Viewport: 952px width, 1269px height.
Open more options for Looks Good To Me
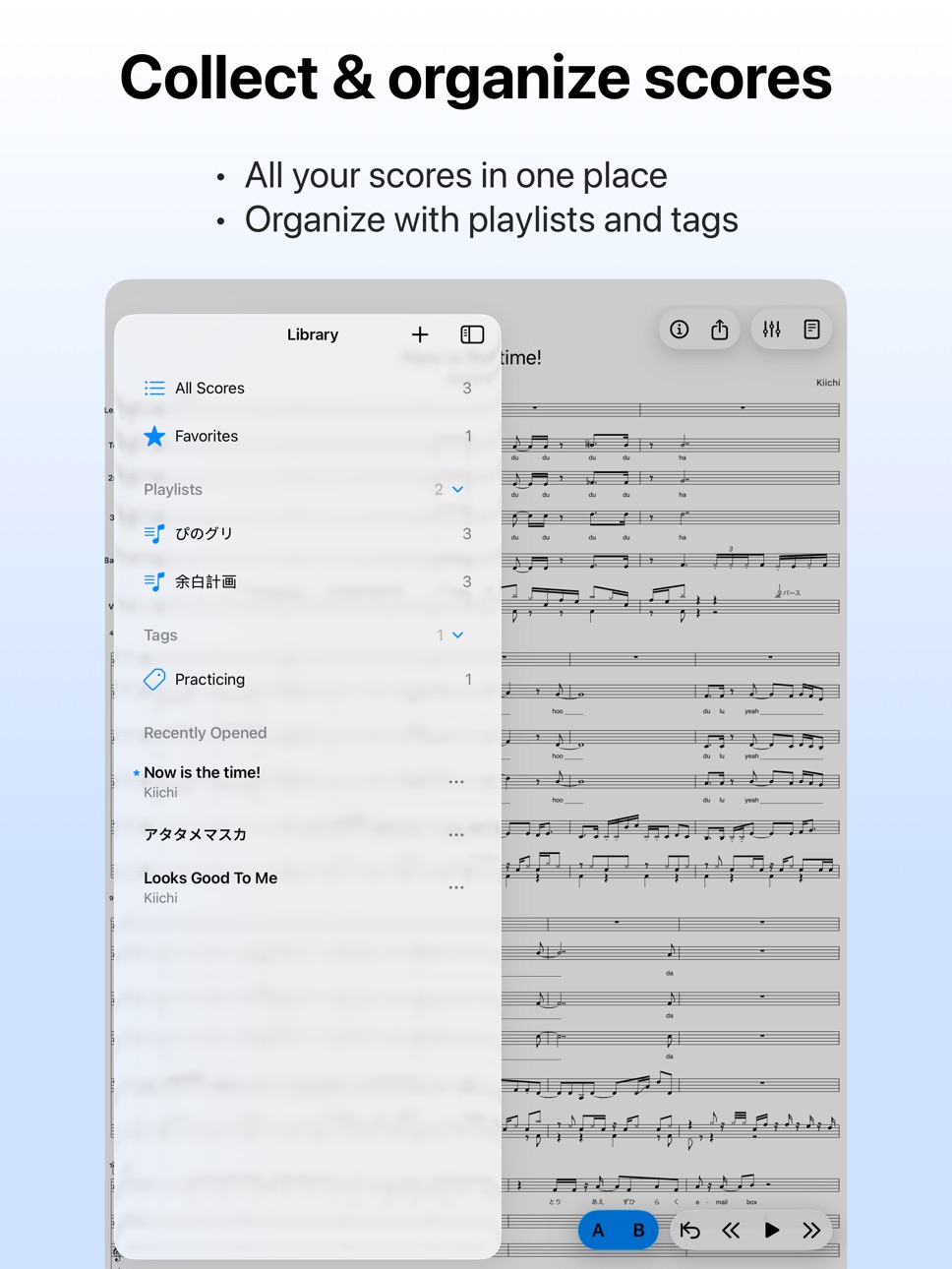[456, 887]
